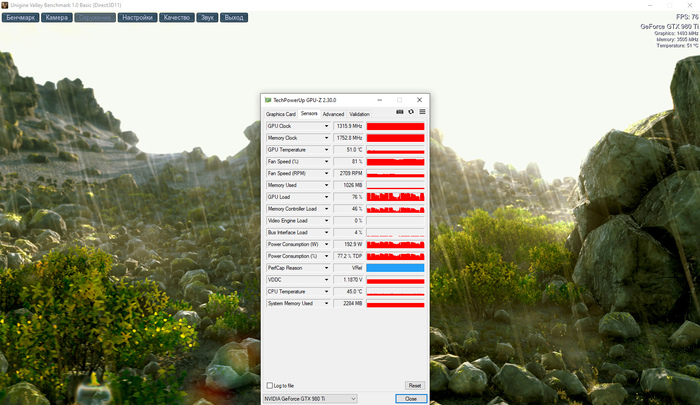Click the 192.9 W power value
Viewport: 700px width, 405px height.
pos(349,244)
